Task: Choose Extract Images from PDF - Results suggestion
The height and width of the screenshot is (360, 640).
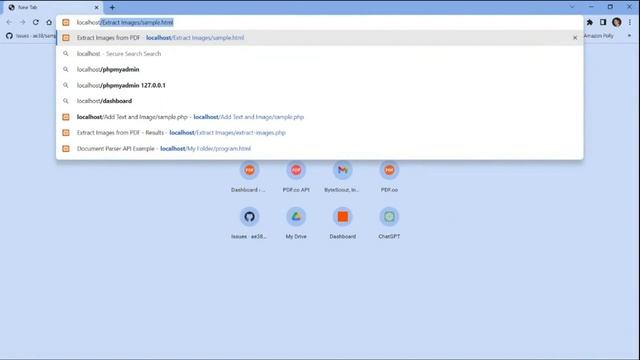Action: coord(320,133)
